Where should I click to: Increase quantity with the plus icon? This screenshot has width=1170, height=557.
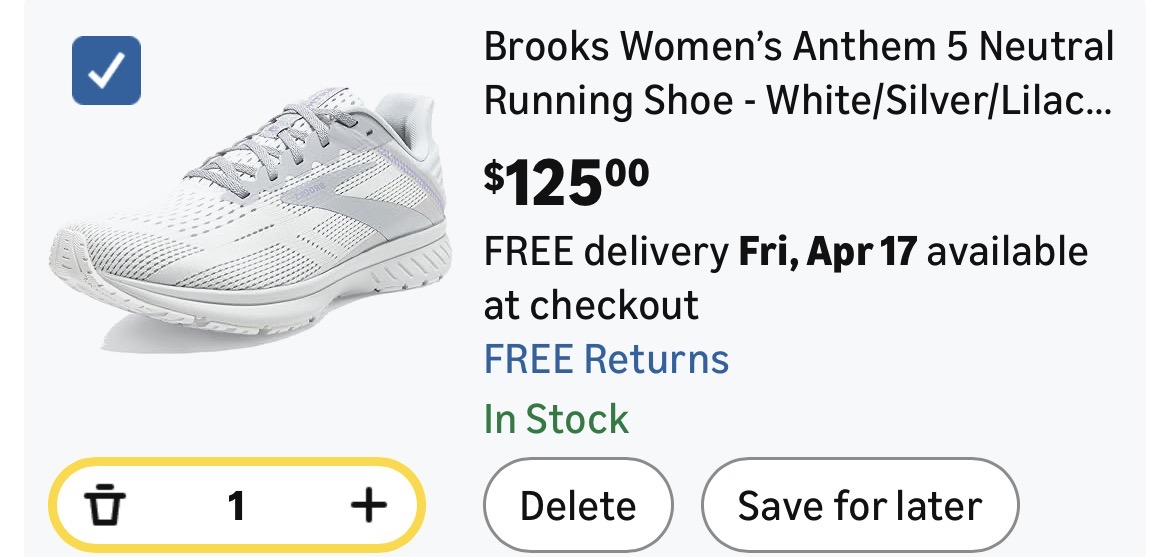[369, 506]
